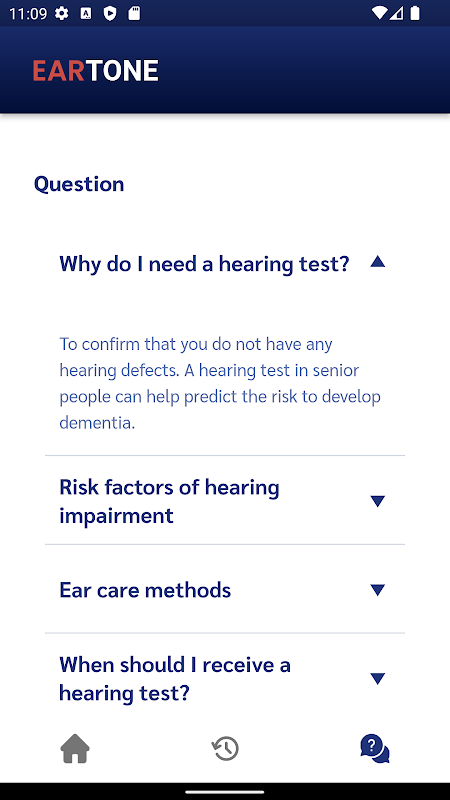450x800 pixels.
Task: Tap the settings gear in status bar
Action: click(62, 13)
